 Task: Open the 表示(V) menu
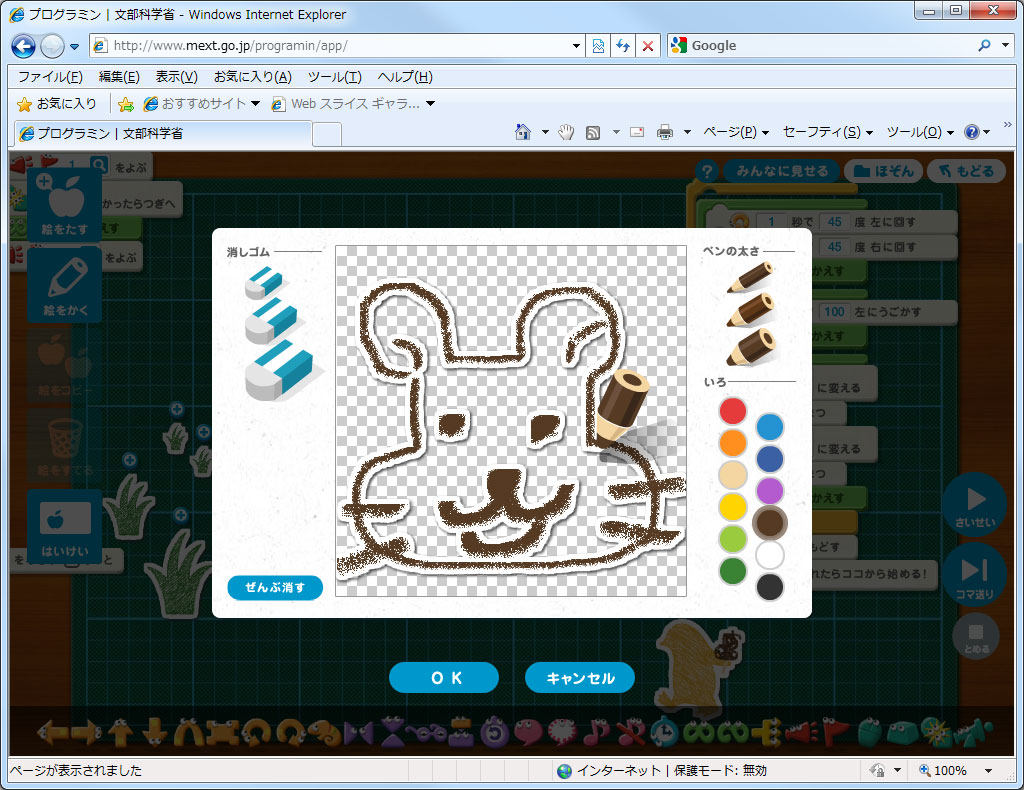176,77
